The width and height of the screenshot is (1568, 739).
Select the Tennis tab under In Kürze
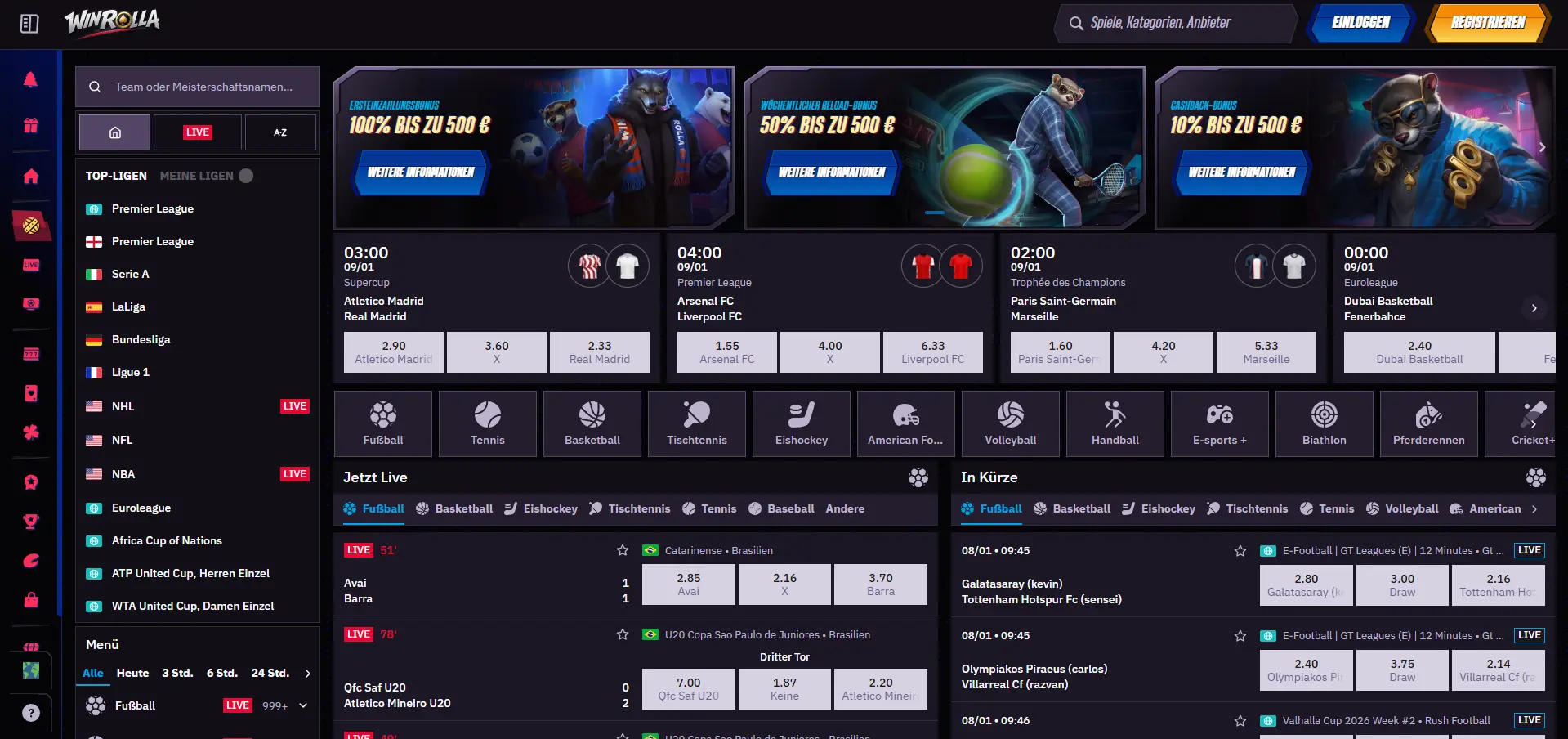pos(1327,508)
